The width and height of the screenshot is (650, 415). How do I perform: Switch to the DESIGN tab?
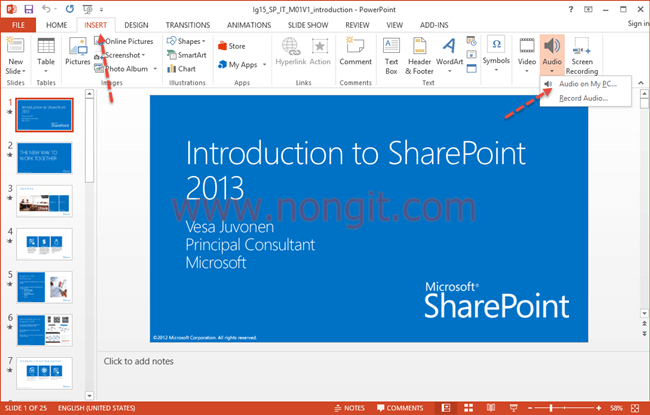coord(136,25)
